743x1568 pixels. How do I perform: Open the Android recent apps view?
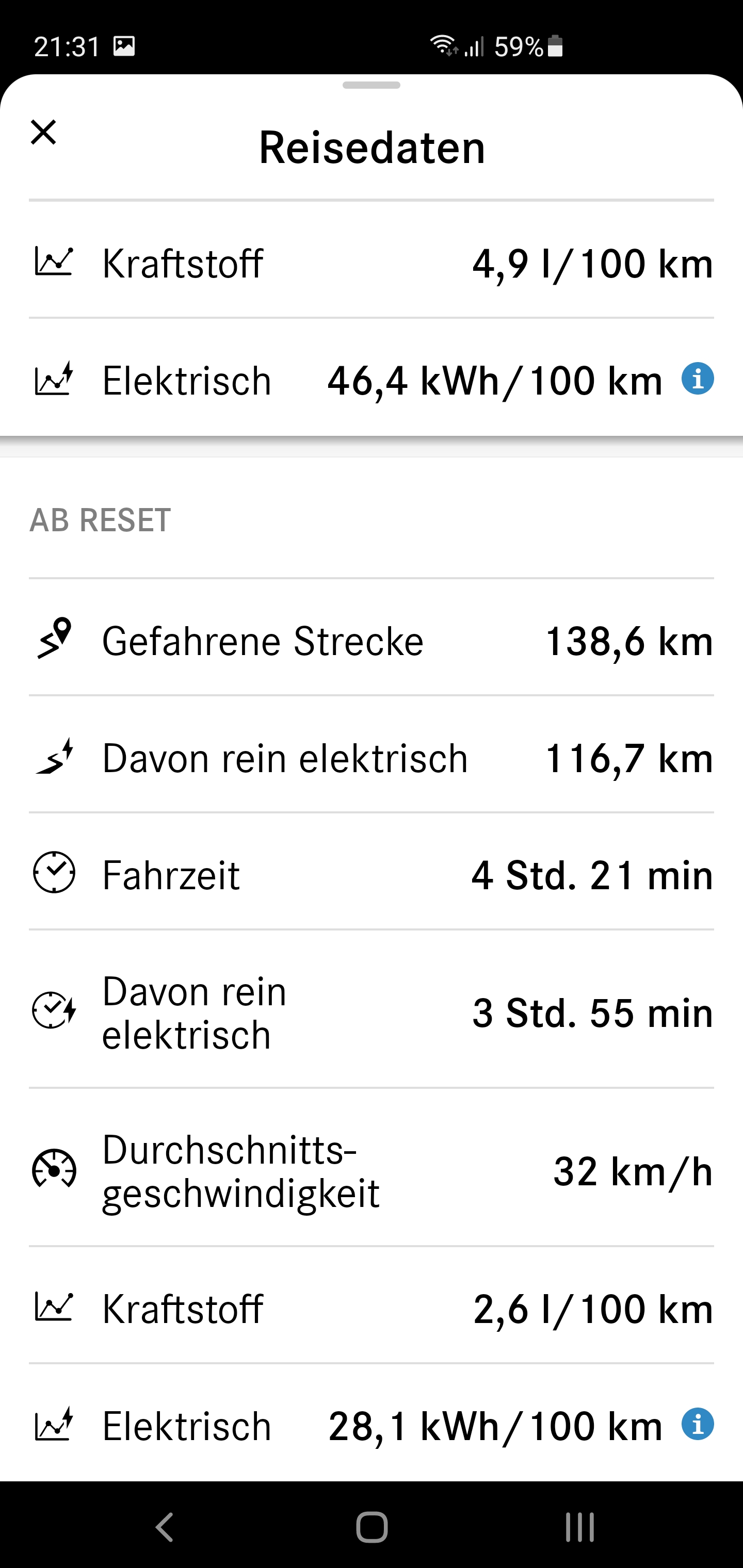(579, 1526)
